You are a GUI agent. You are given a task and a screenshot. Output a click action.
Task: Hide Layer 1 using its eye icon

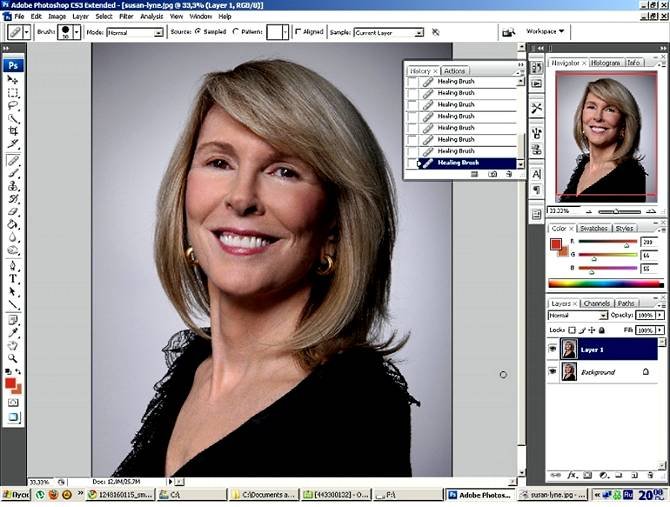click(552, 348)
